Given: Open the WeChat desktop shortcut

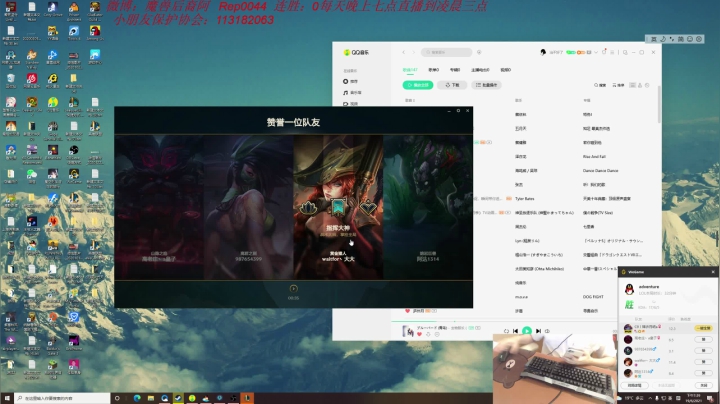Looking at the screenshot, I should [x=32, y=176].
